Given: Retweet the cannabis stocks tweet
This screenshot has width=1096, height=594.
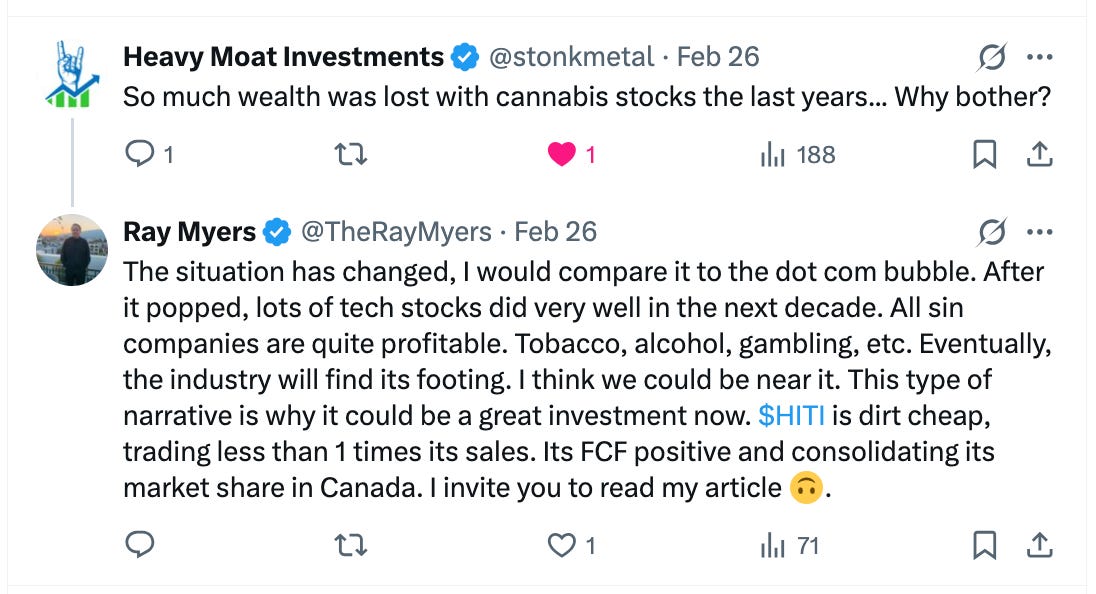Looking at the screenshot, I should click(352, 154).
